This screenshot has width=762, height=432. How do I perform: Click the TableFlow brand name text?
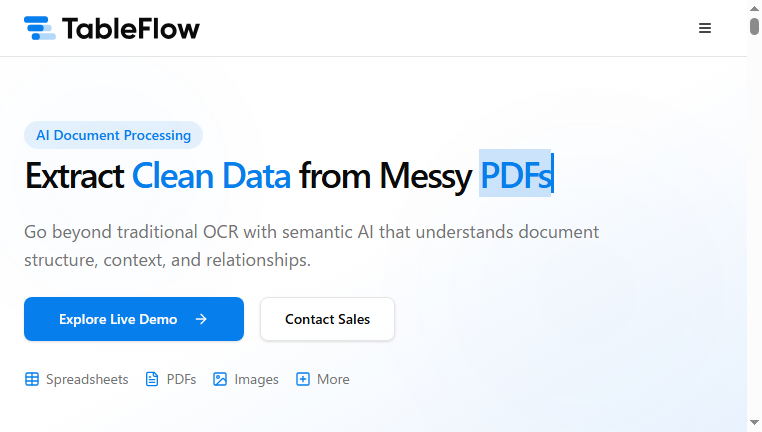pyautogui.click(x=131, y=29)
